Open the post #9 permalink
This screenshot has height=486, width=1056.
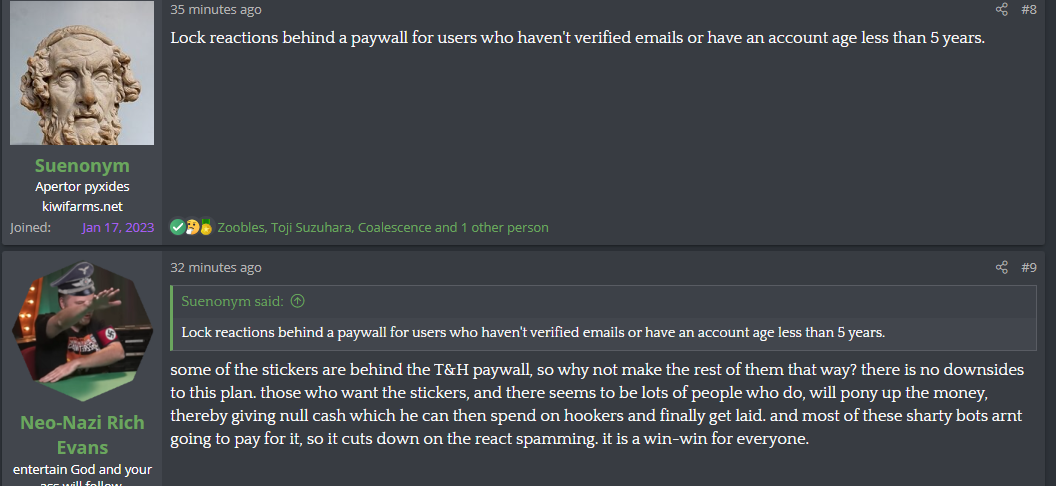click(x=1028, y=267)
